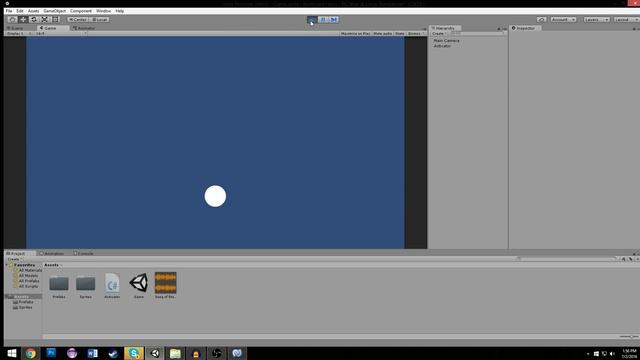
Task: Open the GameObject menu
Action: point(55,11)
